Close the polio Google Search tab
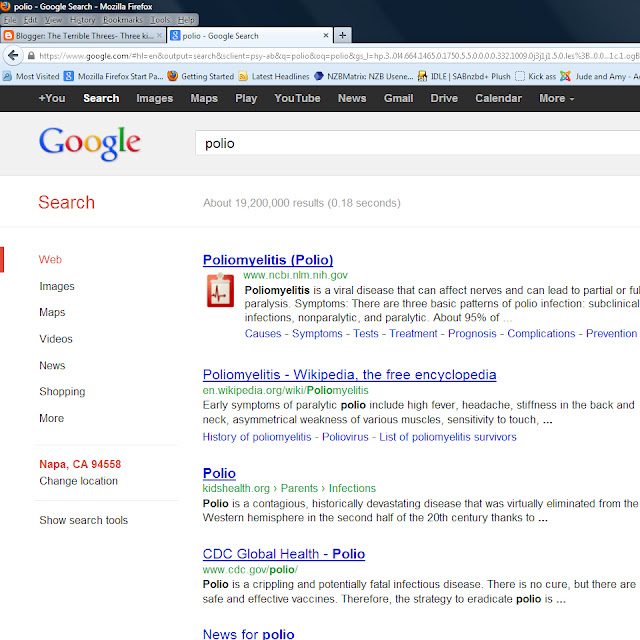640x640 pixels. point(326,36)
